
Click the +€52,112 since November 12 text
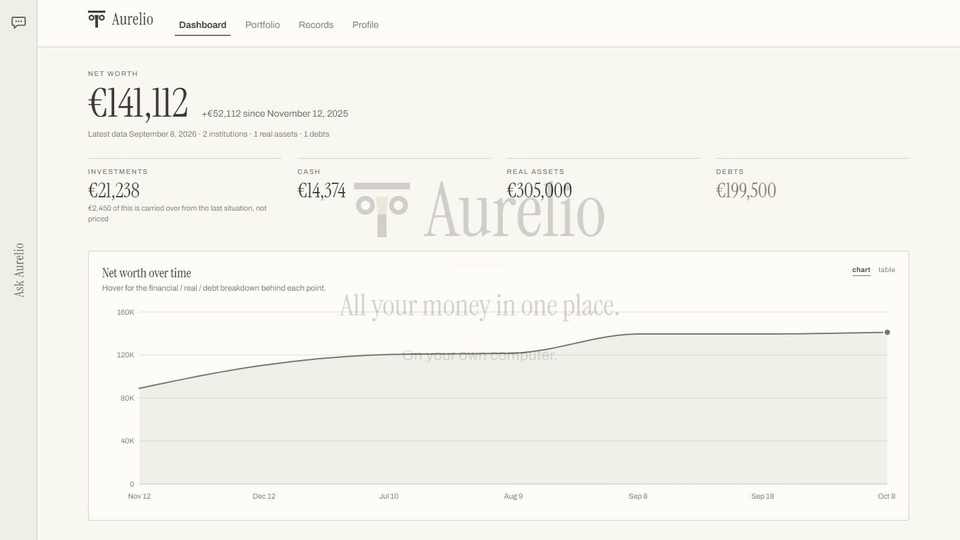point(275,114)
